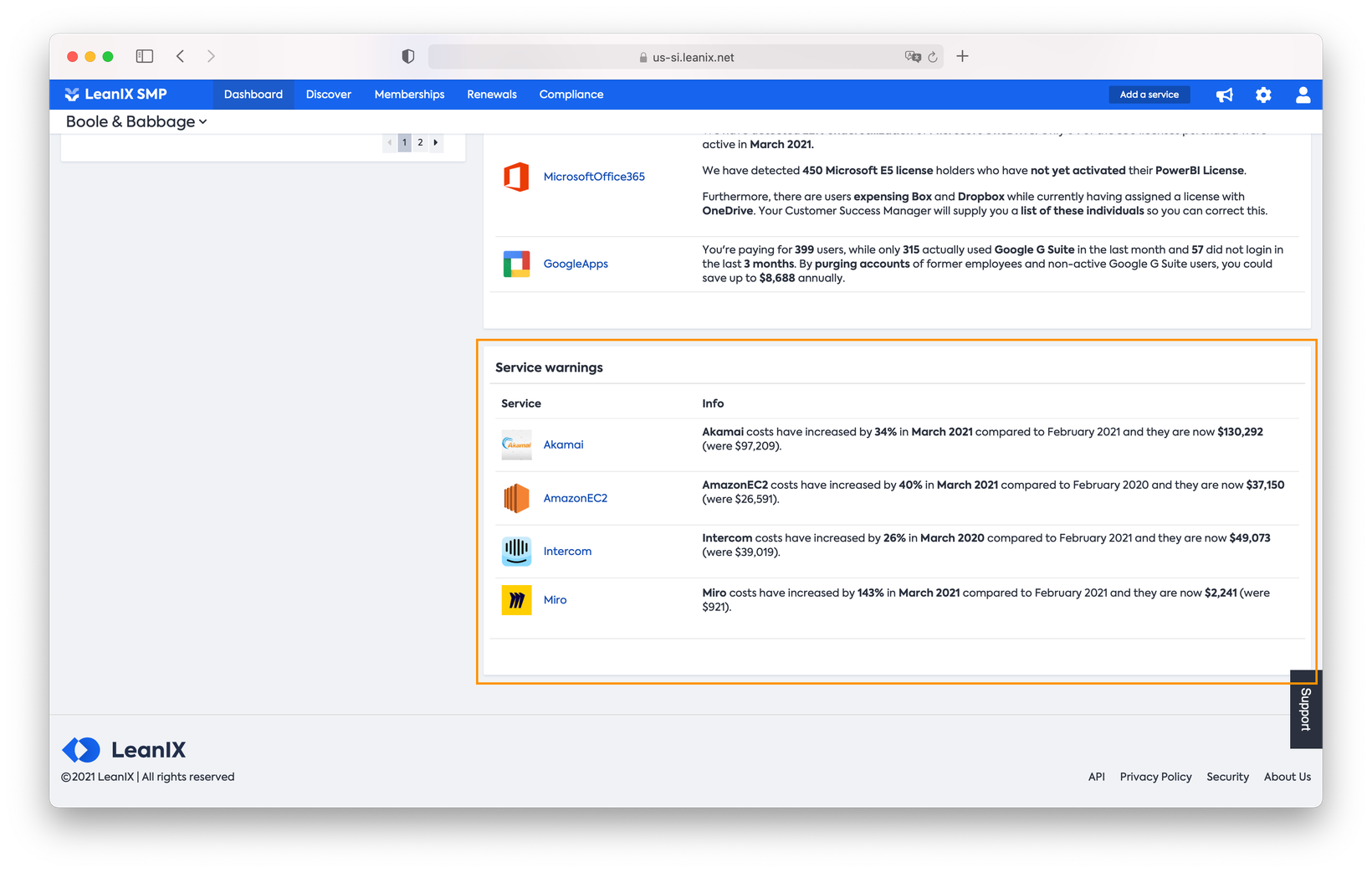This screenshot has height=873, width=1372.
Task: Open the Privacy Policy footer link
Action: pos(1155,777)
